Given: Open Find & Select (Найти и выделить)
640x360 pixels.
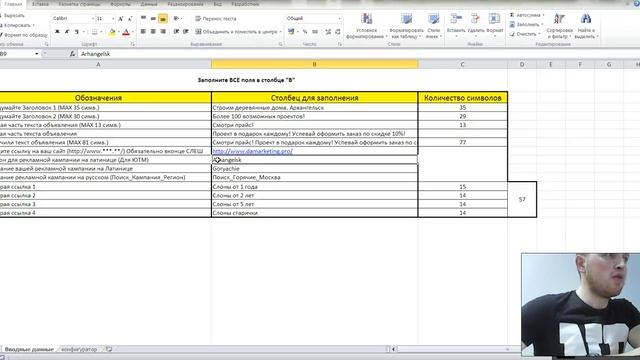Looking at the screenshot, I should [586, 26].
